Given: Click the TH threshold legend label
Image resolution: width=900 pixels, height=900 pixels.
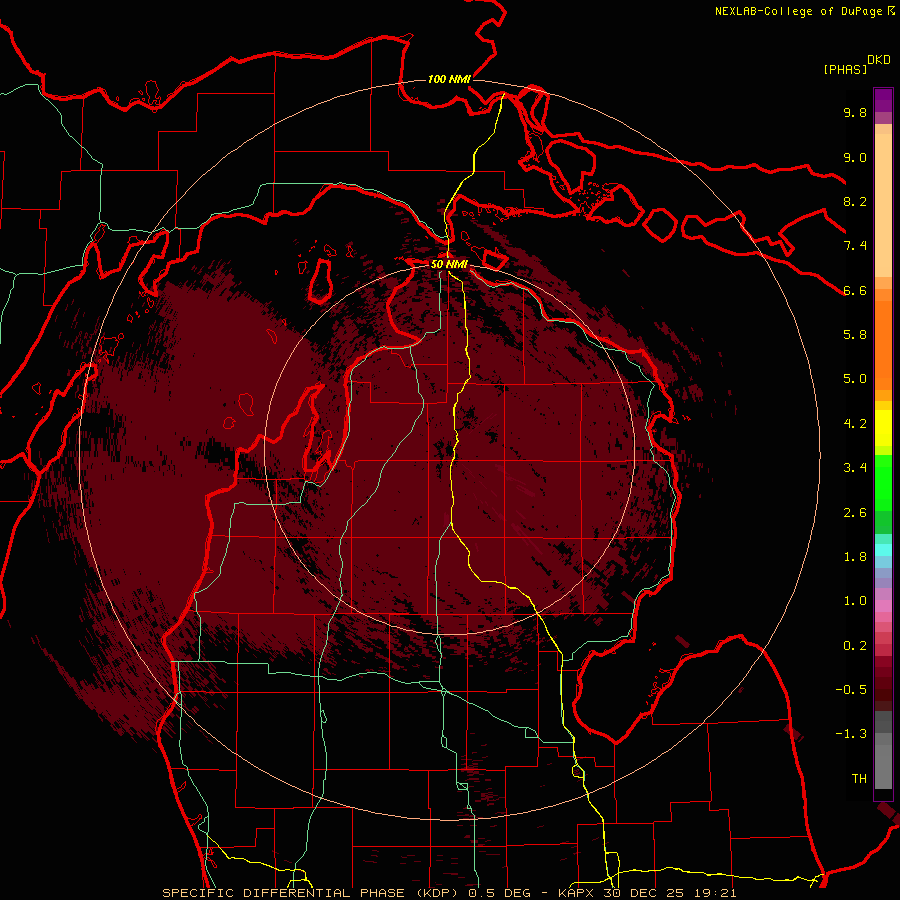Looking at the screenshot, I should click(859, 779).
